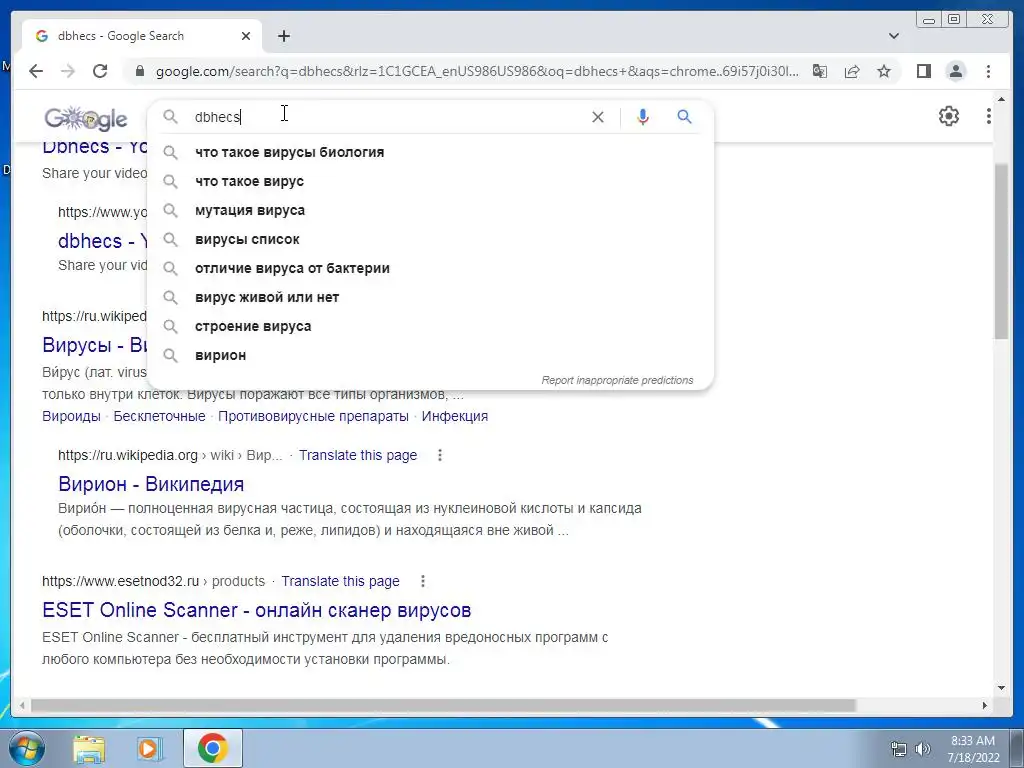Screen dimensions: 1024x768
Task: Choose suggestion мутация вируса
Action: pyautogui.click(x=430, y=210)
